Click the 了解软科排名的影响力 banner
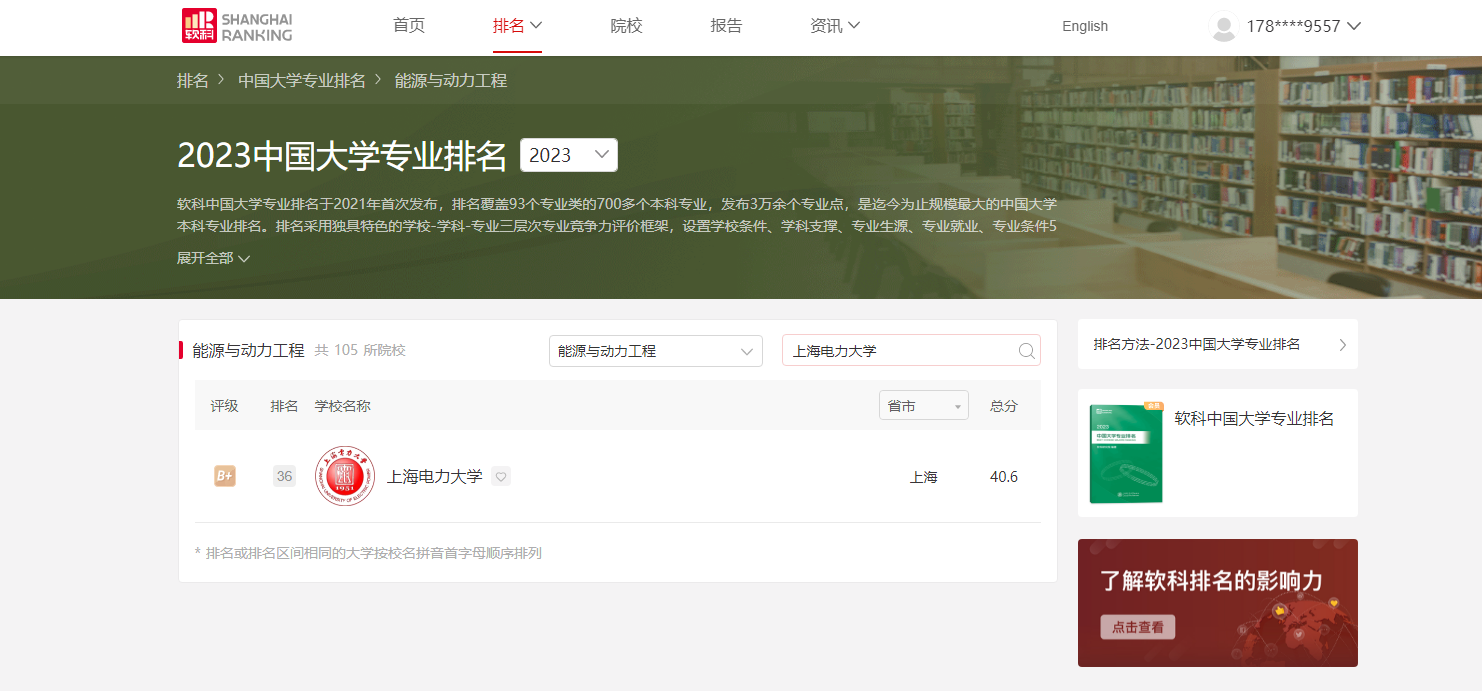Image resolution: width=1482 pixels, height=691 pixels. point(1218,603)
